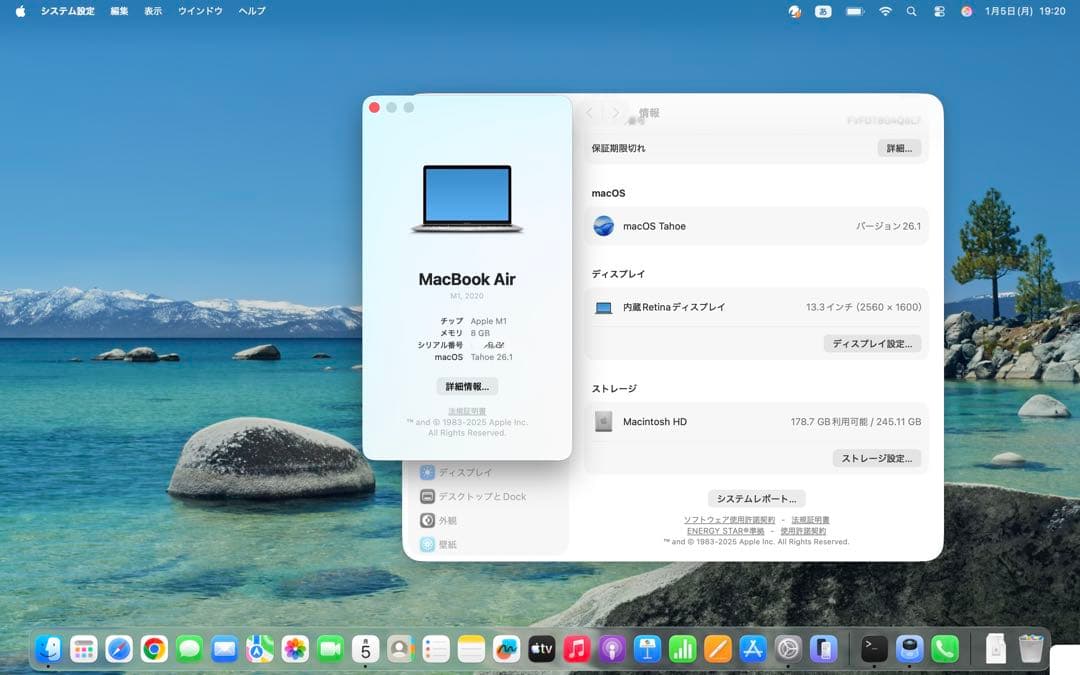The image size is (1080, 675).
Task: Open the Calendar icon showing 5
Action: (366, 649)
